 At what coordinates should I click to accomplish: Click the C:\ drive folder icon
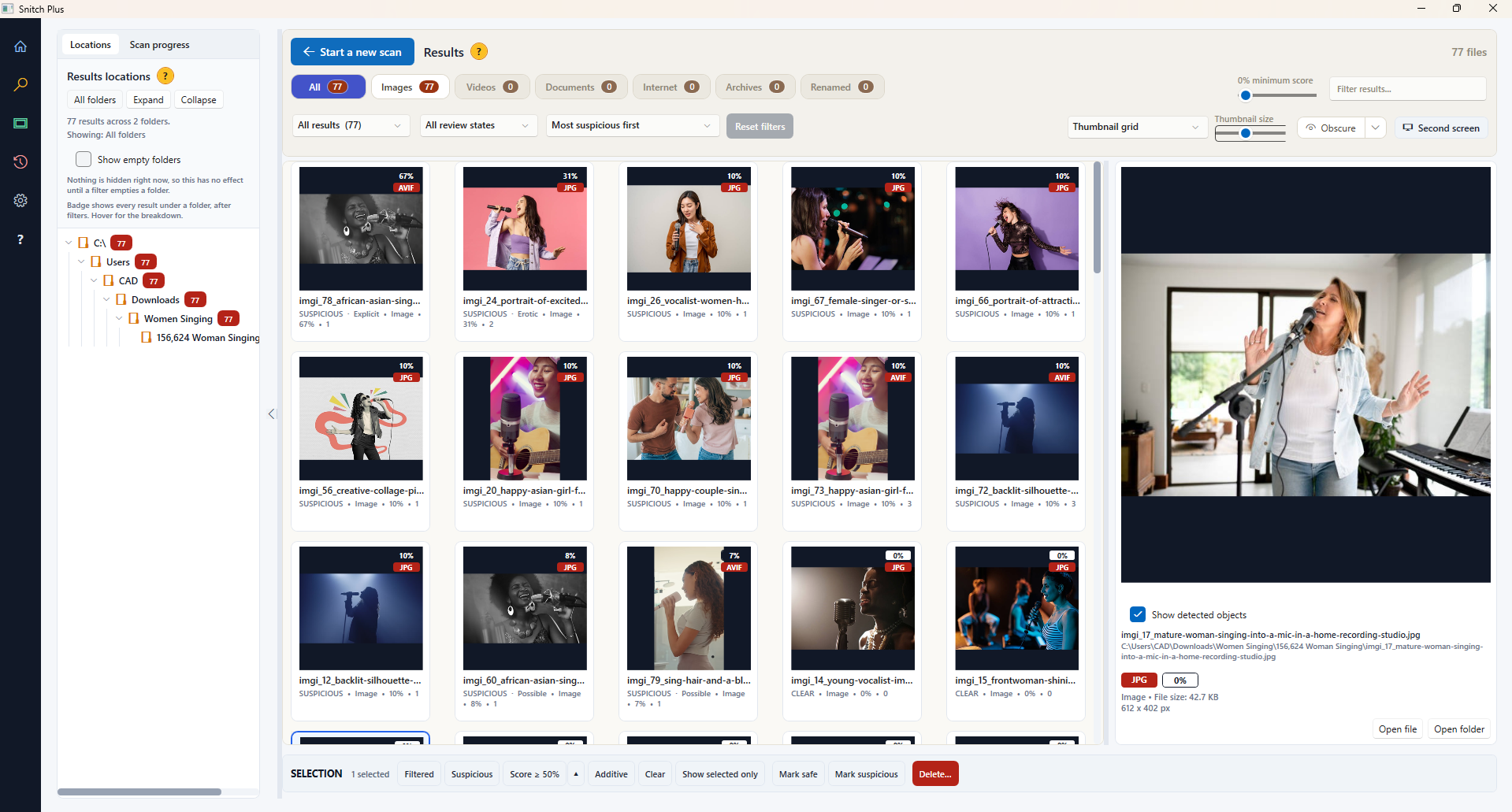click(x=84, y=243)
